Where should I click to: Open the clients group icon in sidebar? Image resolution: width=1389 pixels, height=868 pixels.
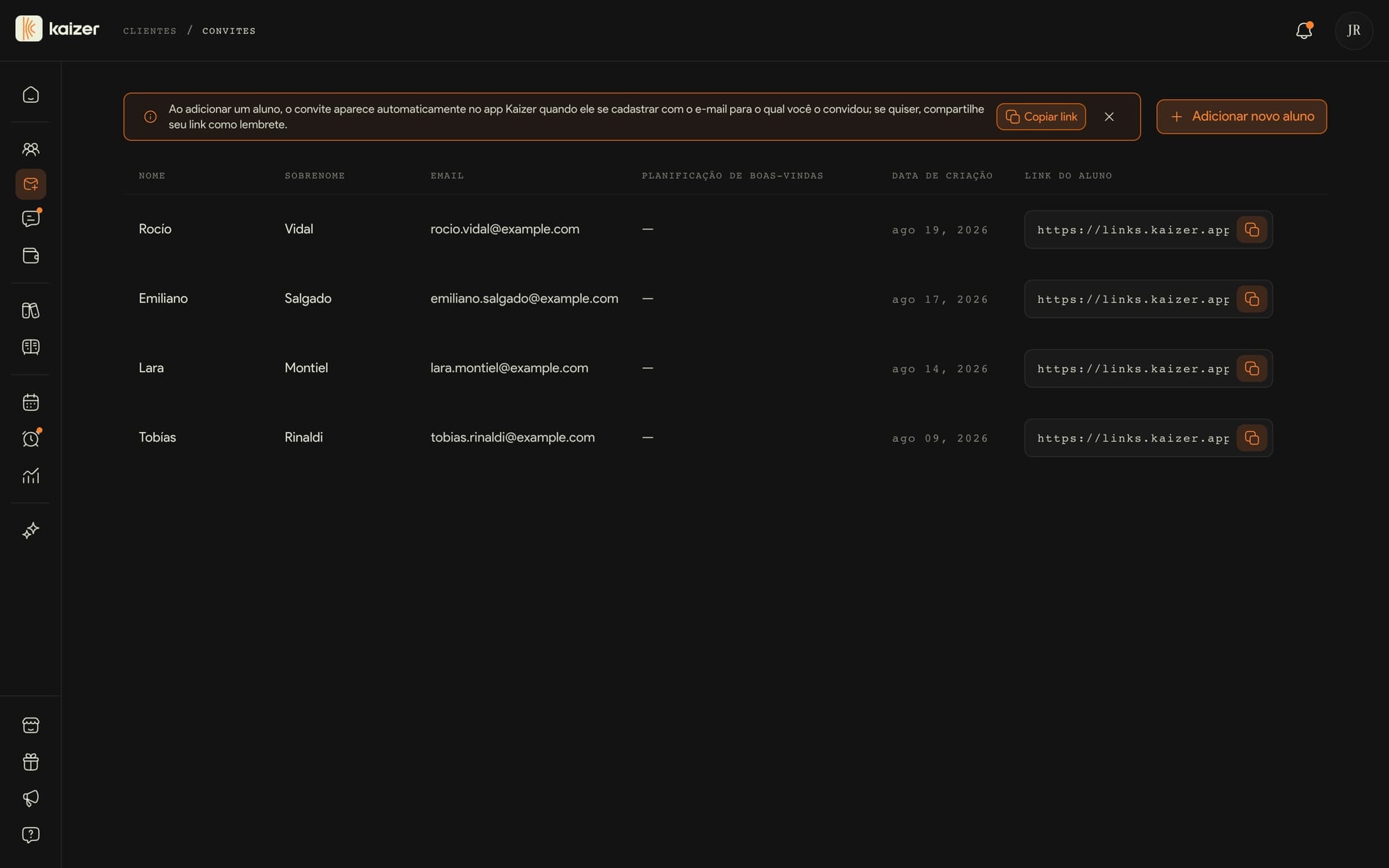(31, 149)
